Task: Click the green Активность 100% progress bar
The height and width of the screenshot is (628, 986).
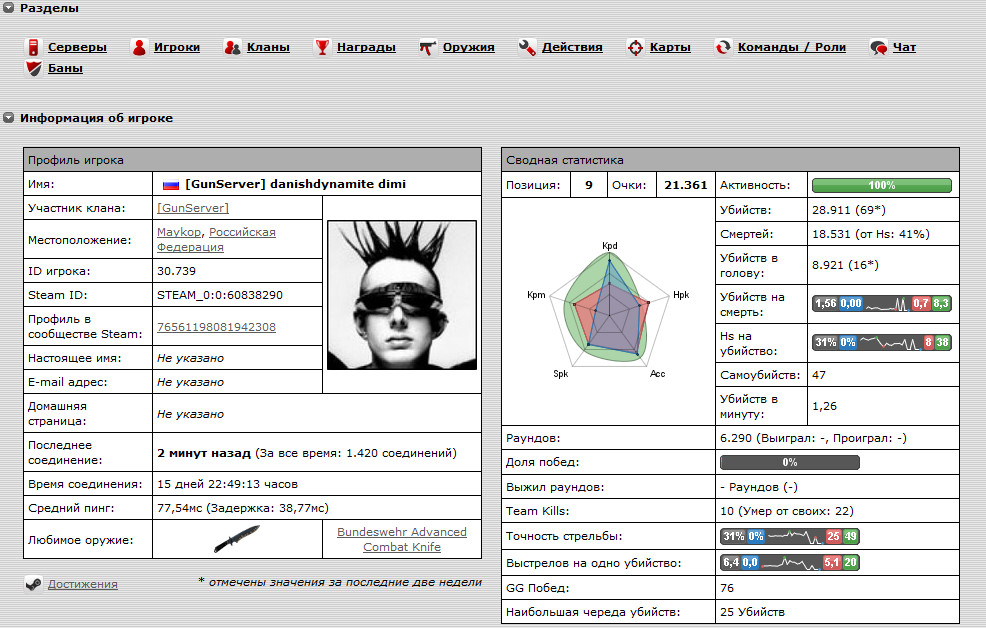Action: coord(881,185)
